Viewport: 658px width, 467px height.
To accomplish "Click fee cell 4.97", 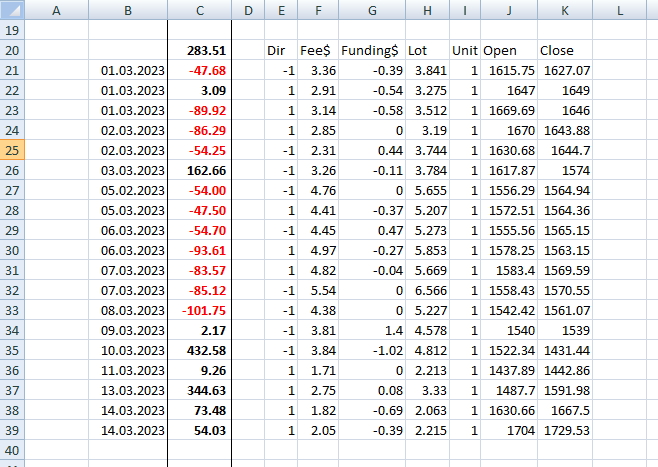I will pyautogui.click(x=318, y=250).
